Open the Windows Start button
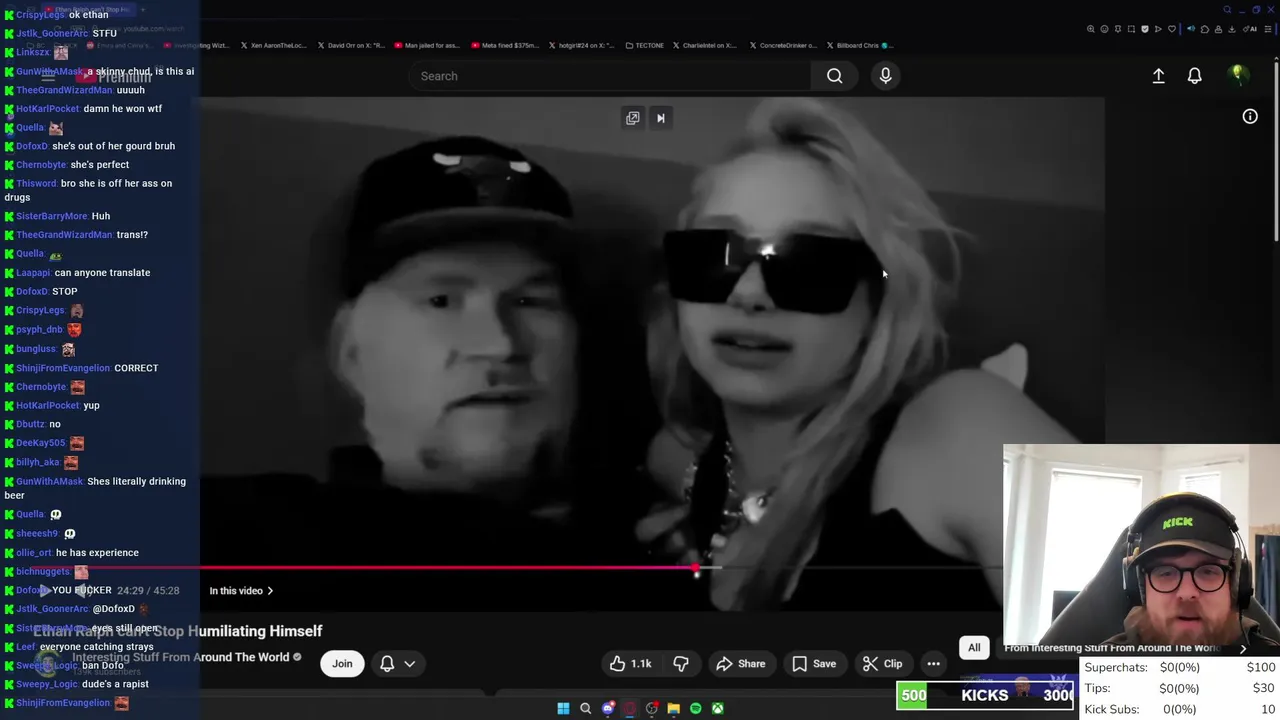Screen dimensions: 1280x720 click(563, 708)
